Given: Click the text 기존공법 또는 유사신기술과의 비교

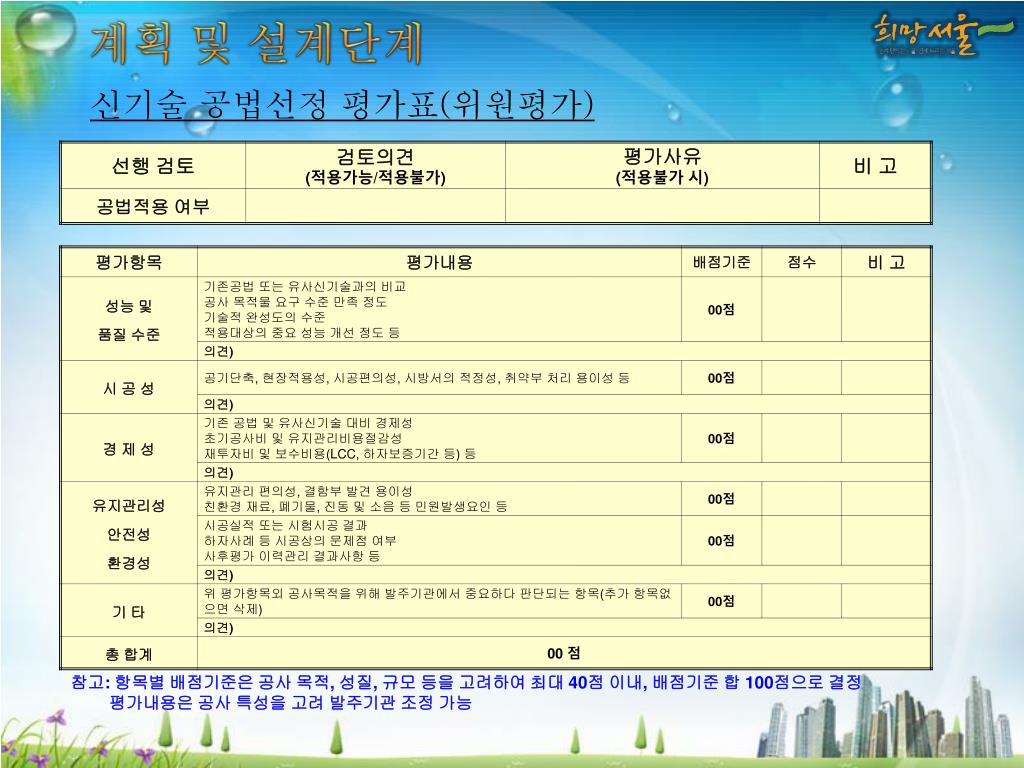Looking at the screenshot, I should pos(305,286).
